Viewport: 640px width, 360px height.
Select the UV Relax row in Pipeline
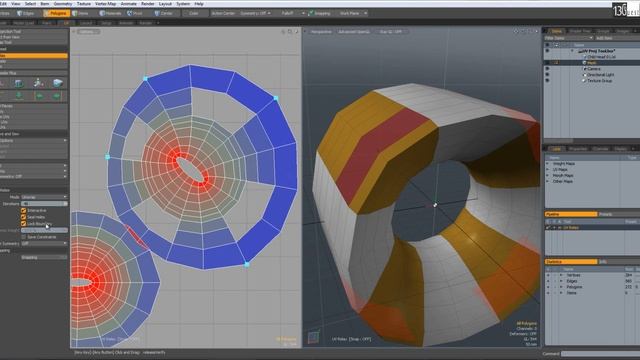click(592, 228)
